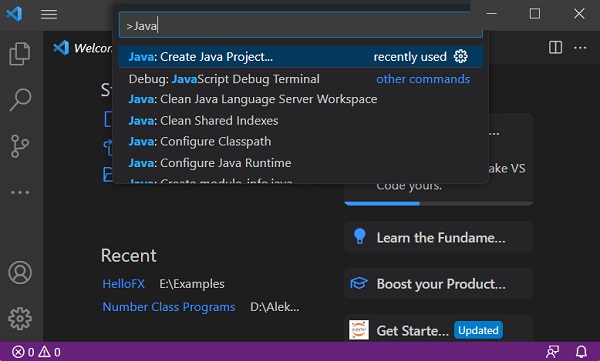Open the Accounts menu icon
600x361 pixels.
(x=20, y=273)
